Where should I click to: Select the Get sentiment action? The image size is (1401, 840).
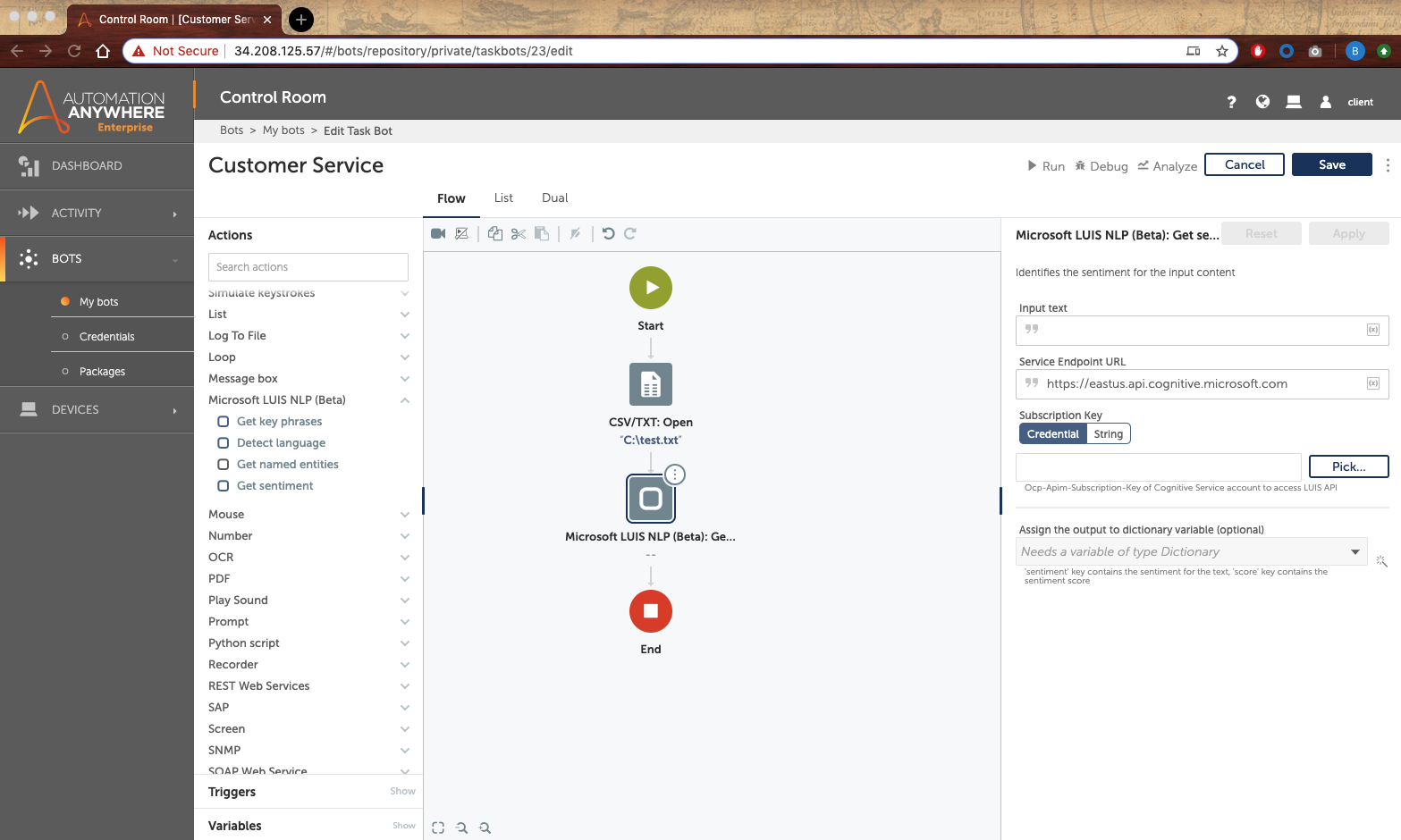[274, 486]
